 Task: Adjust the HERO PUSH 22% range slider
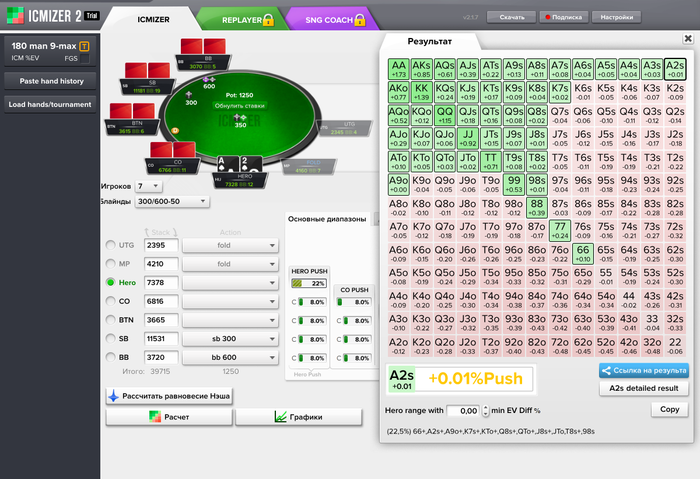click(x=308, y=283)
